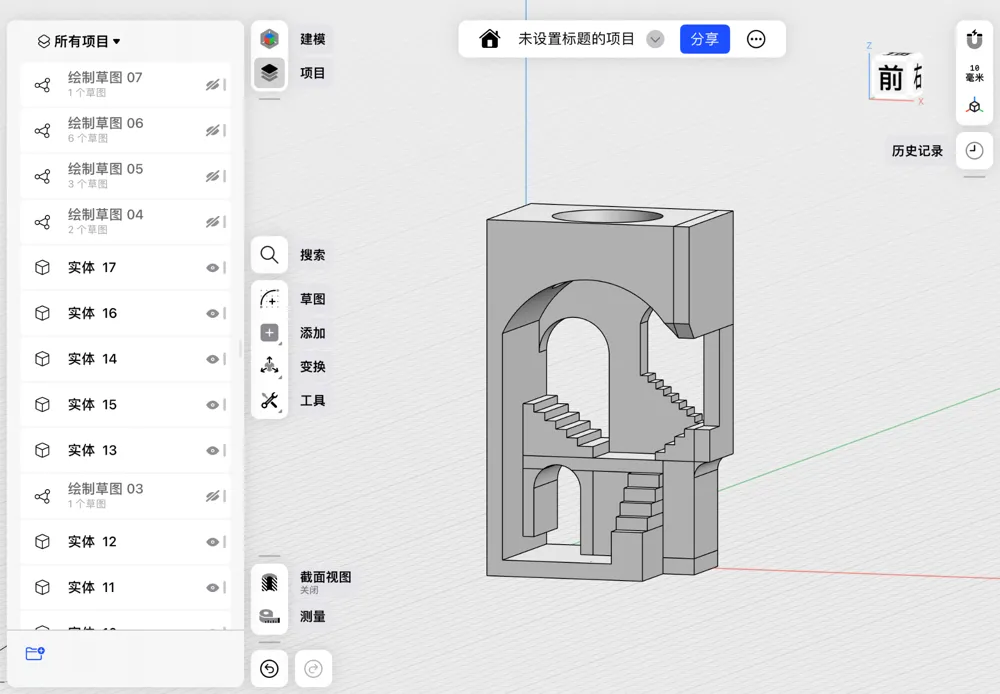1000x694 pixels.
Task: Click the 项目 label
Action: (312, 73)
